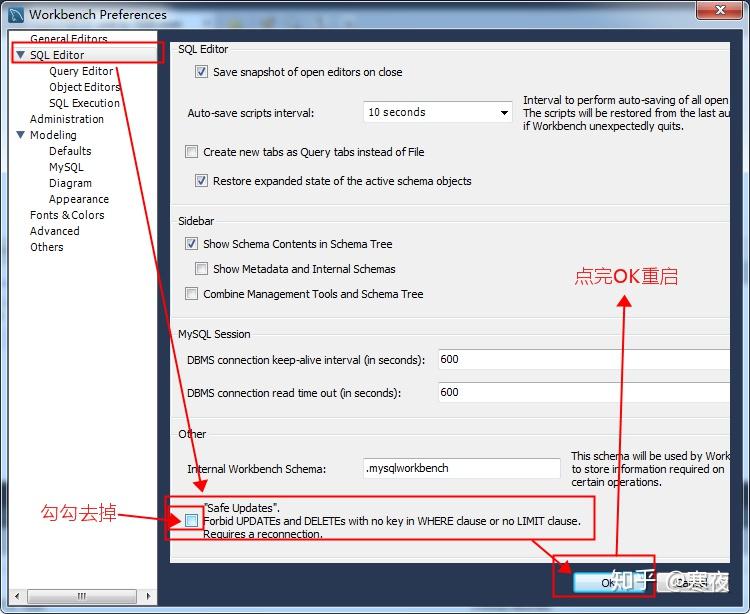Toggle Save snapshot of open editors checkbox

point(201,72)
